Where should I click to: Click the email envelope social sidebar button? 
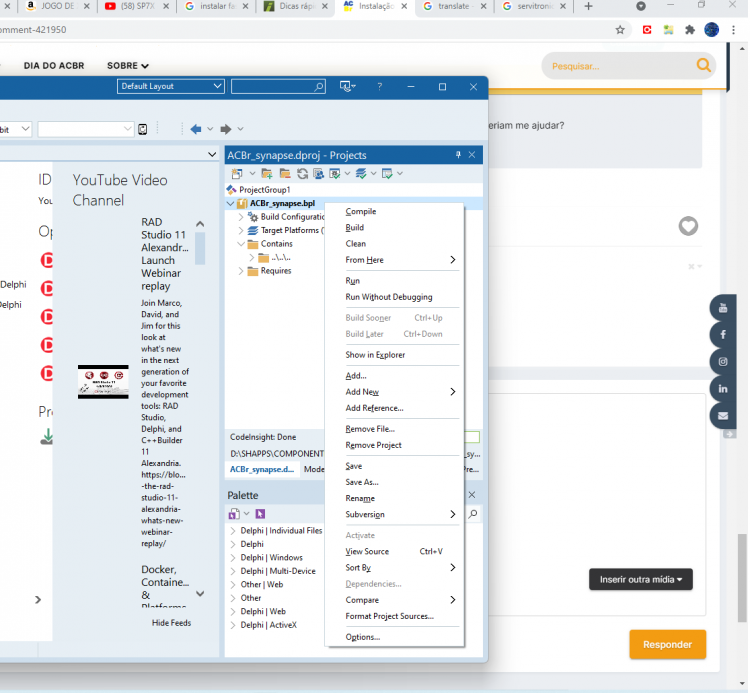pos(723,416)
